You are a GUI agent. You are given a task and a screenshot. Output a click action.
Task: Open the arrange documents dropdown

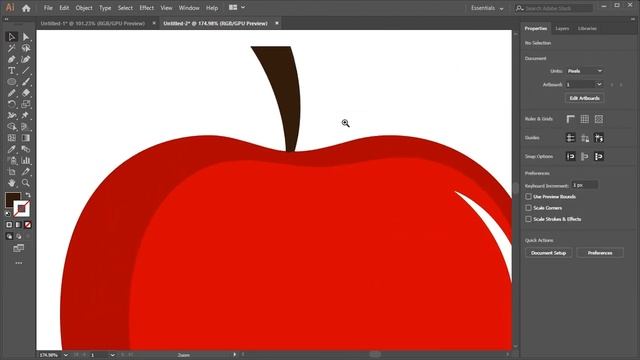pyautogui.click(x=237, y=7)
